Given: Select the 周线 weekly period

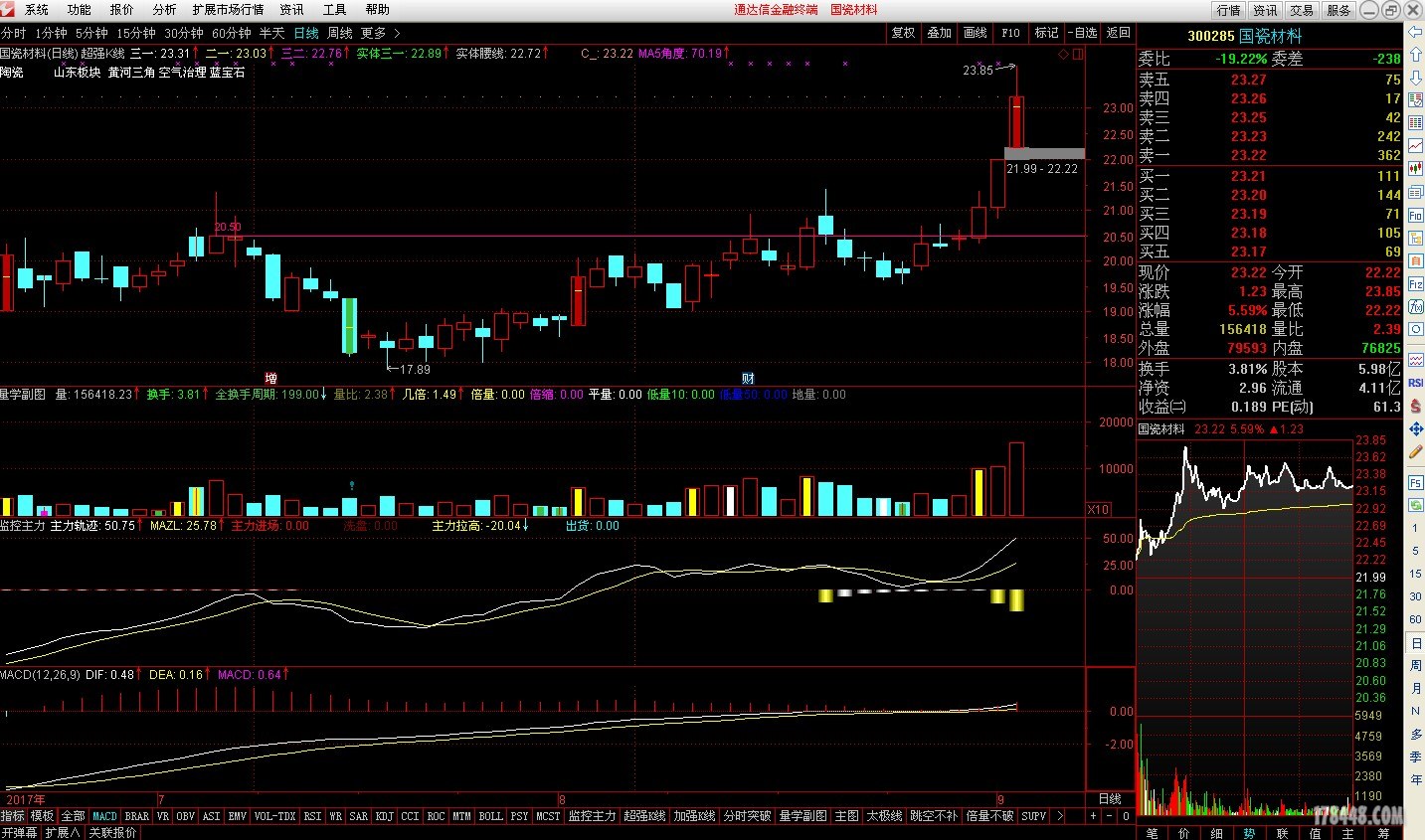Looking at the screenshot, I should [x=339, y=33].
